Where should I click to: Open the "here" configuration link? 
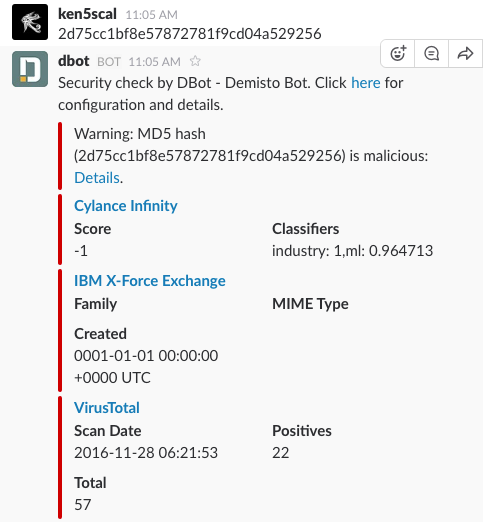(366, 83)
